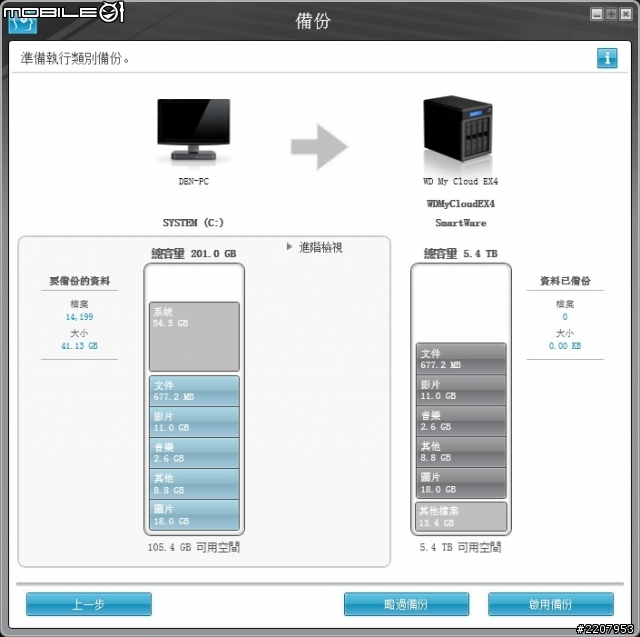Click the WD My Cloud EX4 label
Image resolution: width=640 pixels, height=637 pixels.
(460, 182)
